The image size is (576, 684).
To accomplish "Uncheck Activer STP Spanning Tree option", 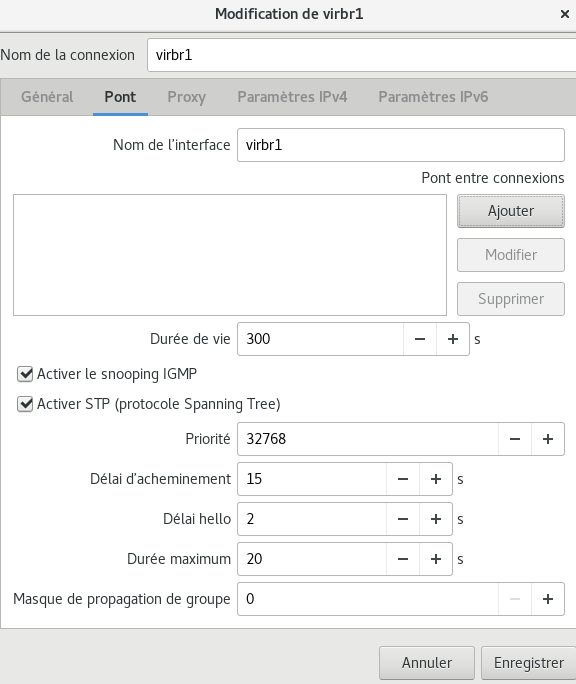I will coord(25,404).
